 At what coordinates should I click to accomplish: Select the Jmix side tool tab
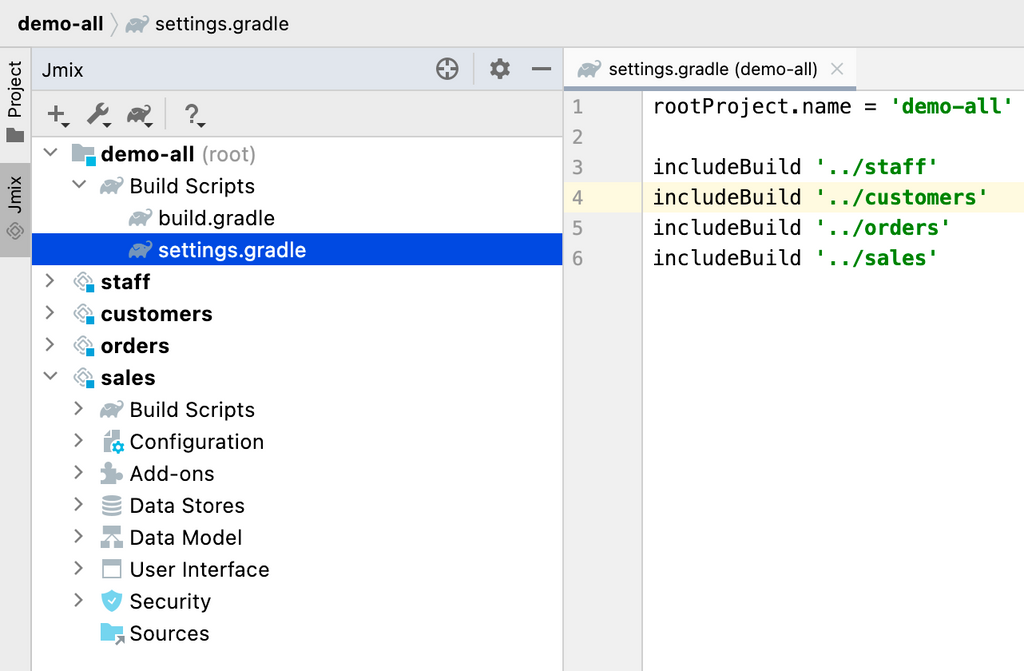pos(15,208)
